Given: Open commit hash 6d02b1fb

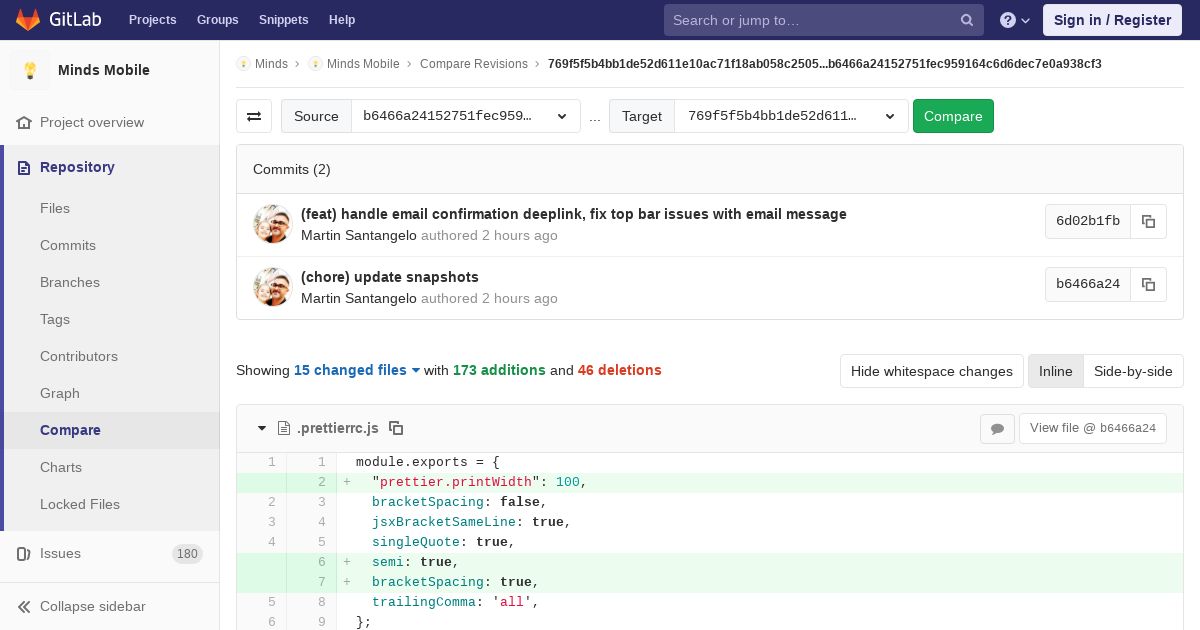Looking at the screenshot, I should [1088, 221].
